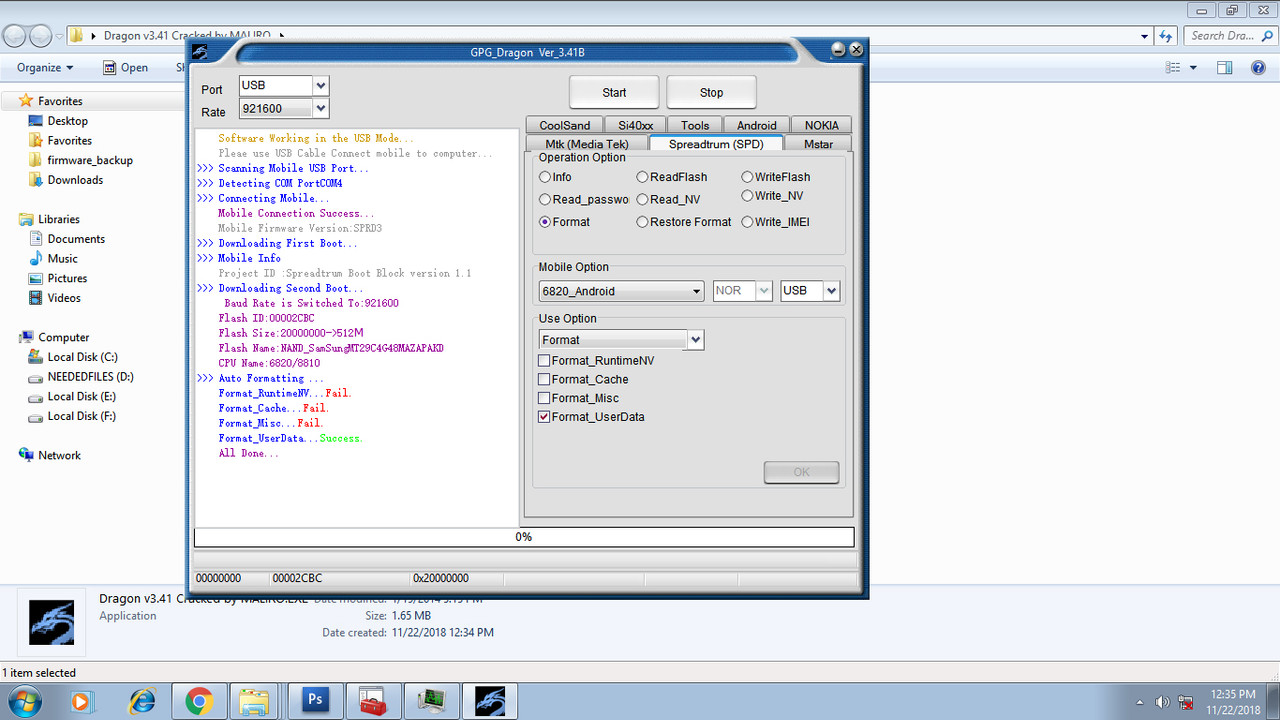Click the dragon application thumbnail in details pane

[x=52, y=624]
